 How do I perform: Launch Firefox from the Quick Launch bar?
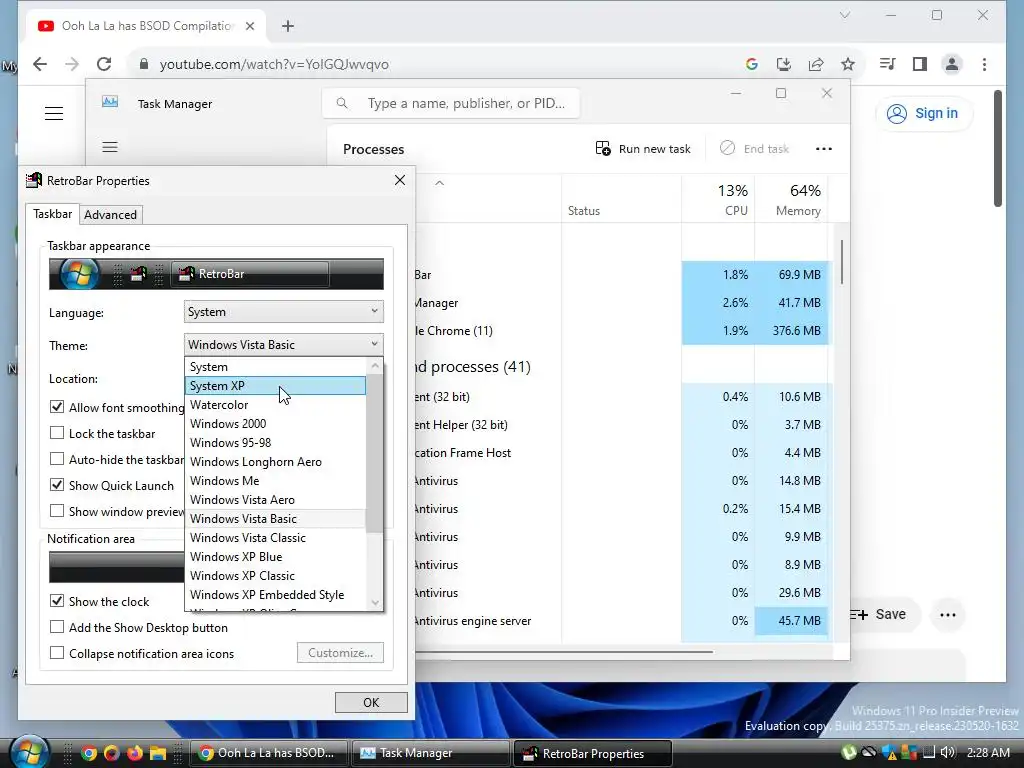(135, 753)
